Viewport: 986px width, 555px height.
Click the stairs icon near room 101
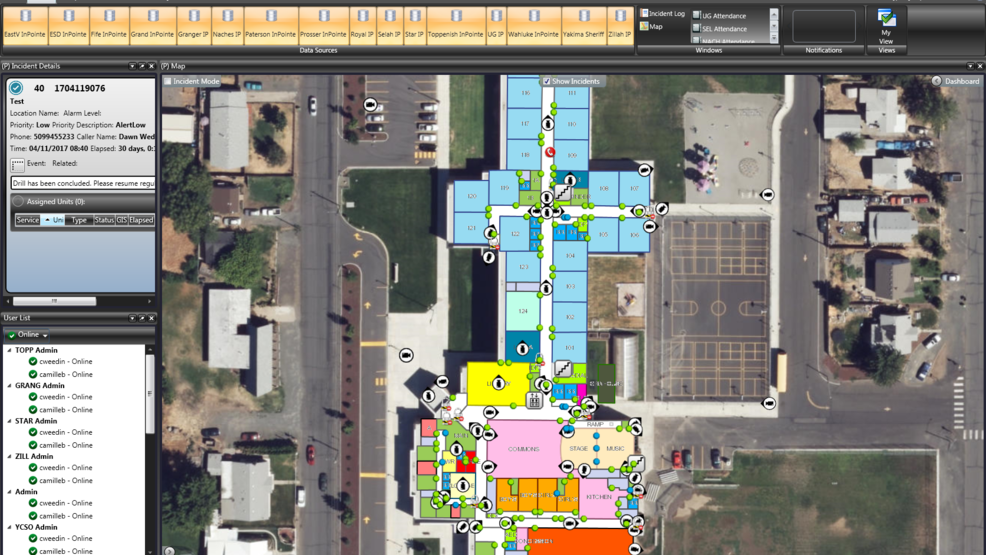563,368
